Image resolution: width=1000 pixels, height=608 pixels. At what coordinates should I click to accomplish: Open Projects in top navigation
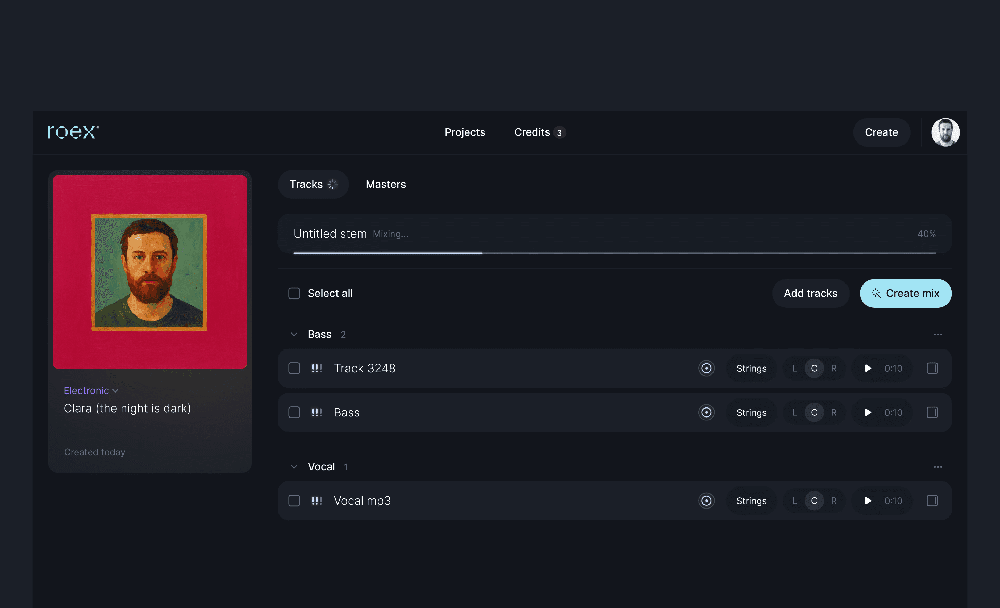point(464,133)
